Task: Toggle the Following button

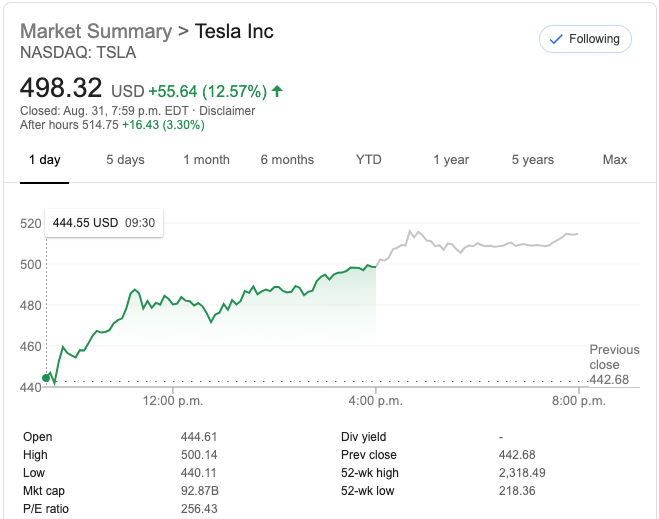Action: (585, 40)
